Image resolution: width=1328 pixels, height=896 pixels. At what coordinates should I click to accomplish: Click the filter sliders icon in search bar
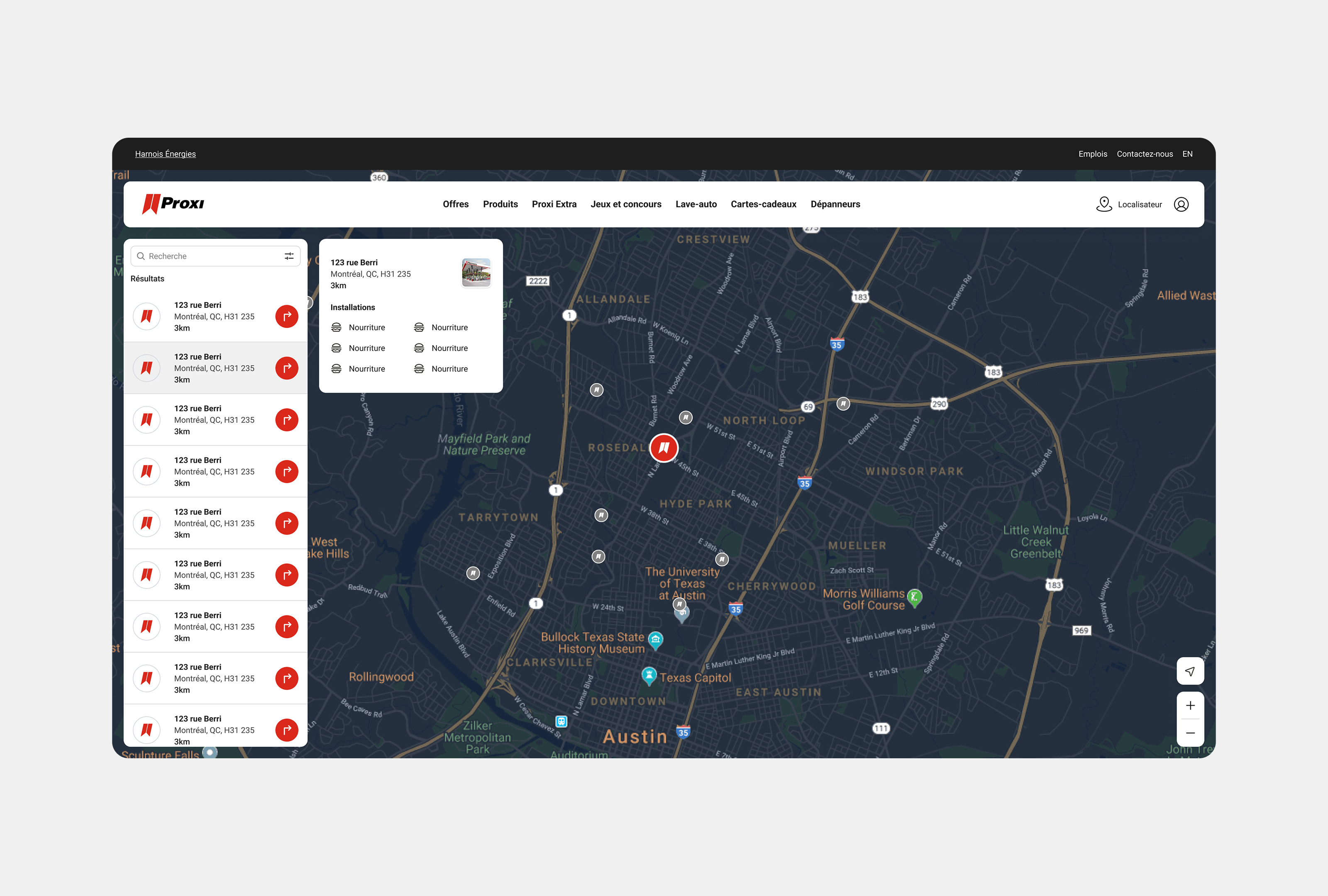[289, 256]
